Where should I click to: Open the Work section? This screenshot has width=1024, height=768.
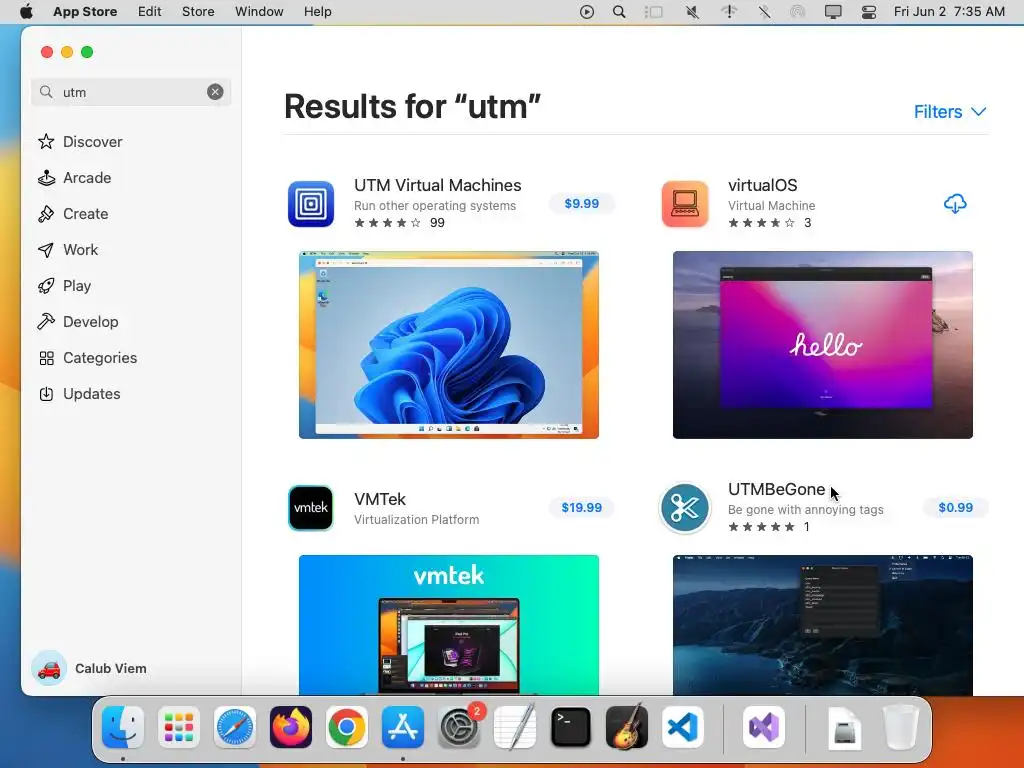[68, 249]
